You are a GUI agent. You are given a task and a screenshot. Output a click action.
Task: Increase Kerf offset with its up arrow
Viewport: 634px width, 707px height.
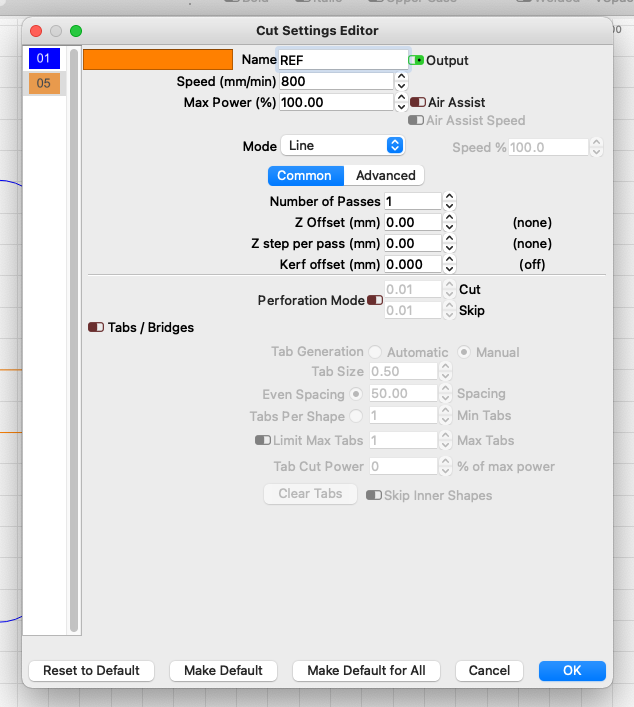(x=449, y=260)
